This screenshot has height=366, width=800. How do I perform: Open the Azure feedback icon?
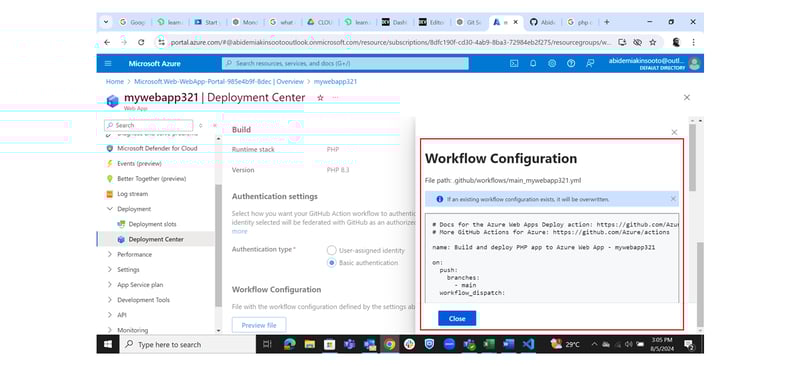coord(590,64)
